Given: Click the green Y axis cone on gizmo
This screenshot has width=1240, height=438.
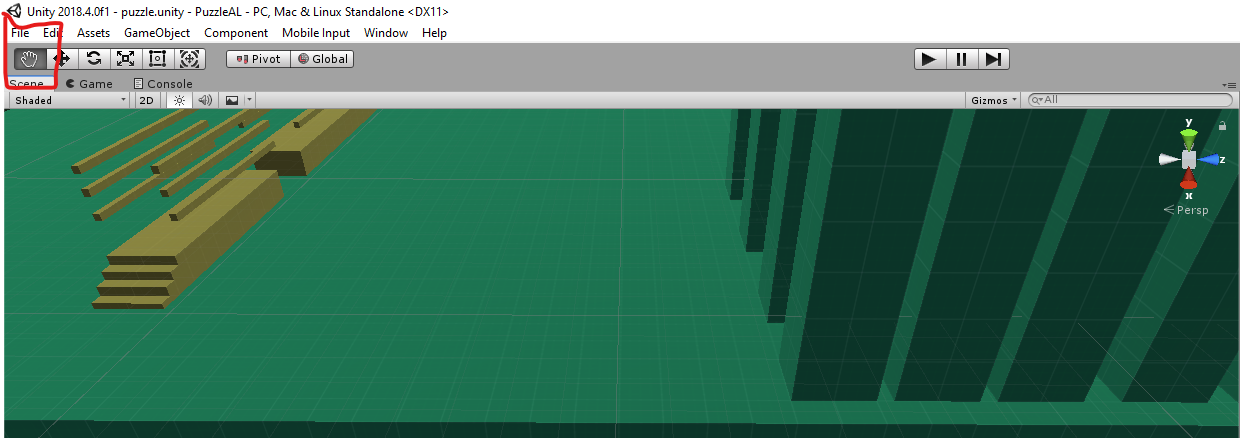Looking at the screenshot, I should [1189, 135].
